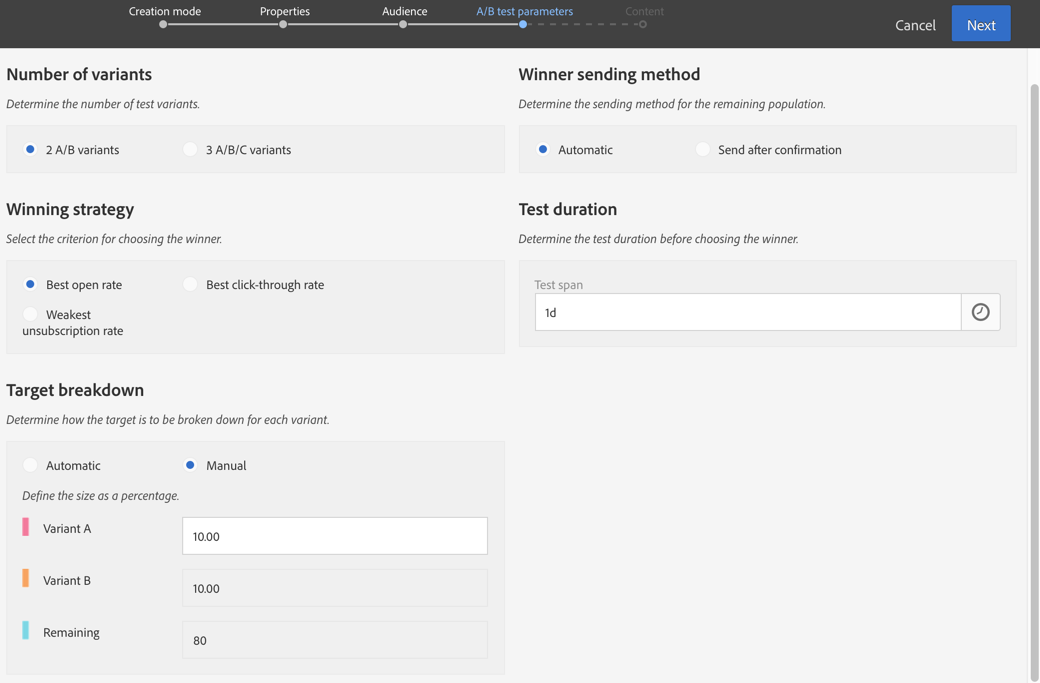Pick Weakest unsubscription rate option

point(31,315)
